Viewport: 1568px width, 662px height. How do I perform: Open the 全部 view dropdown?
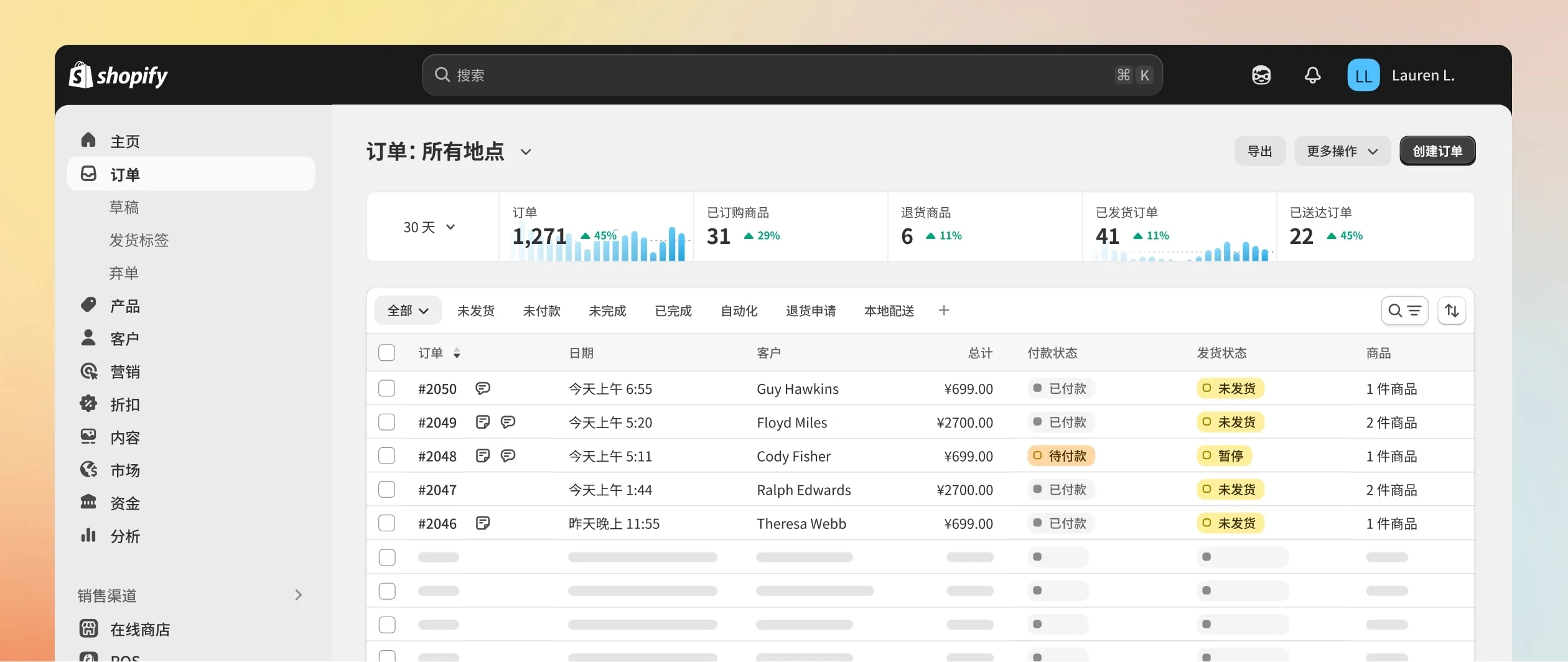[408, 310]
